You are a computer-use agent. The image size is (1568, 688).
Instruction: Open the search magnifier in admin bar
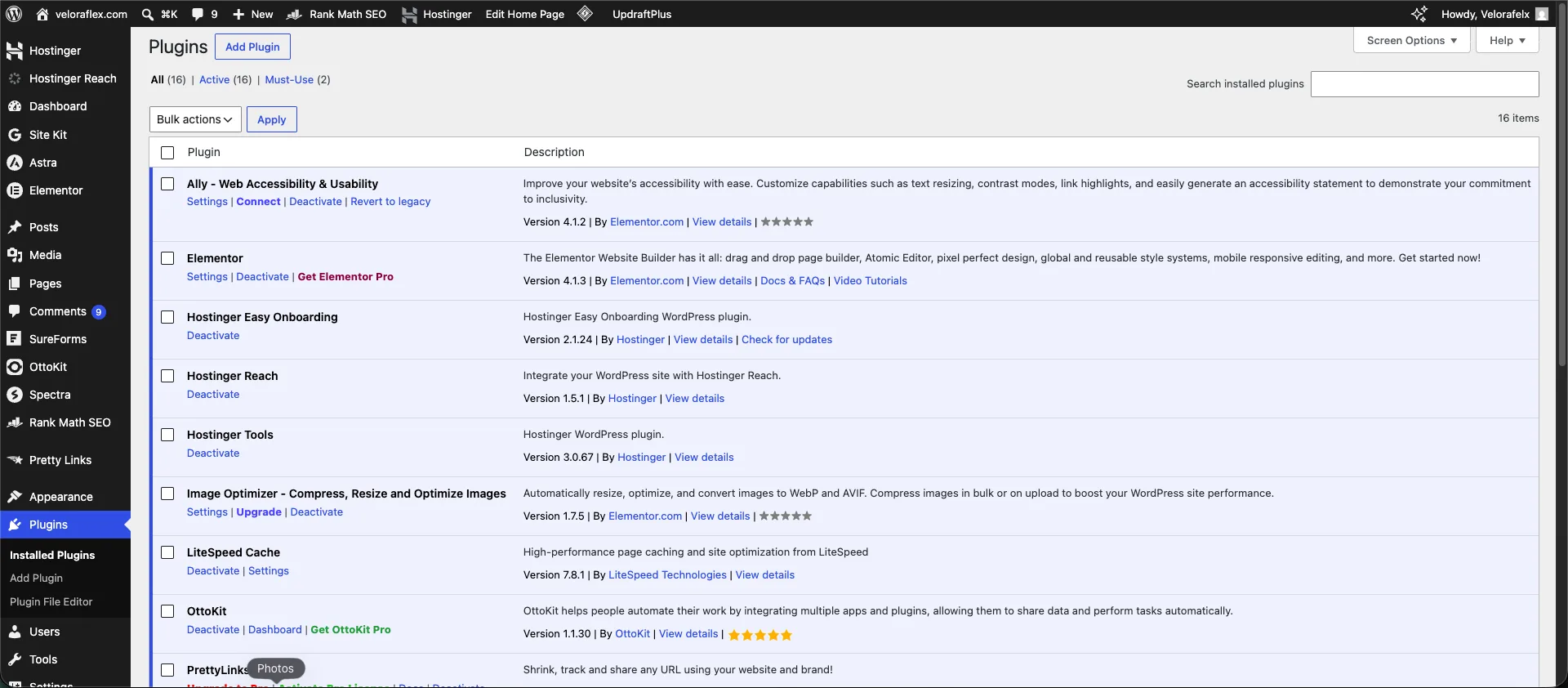click(148, 14)
